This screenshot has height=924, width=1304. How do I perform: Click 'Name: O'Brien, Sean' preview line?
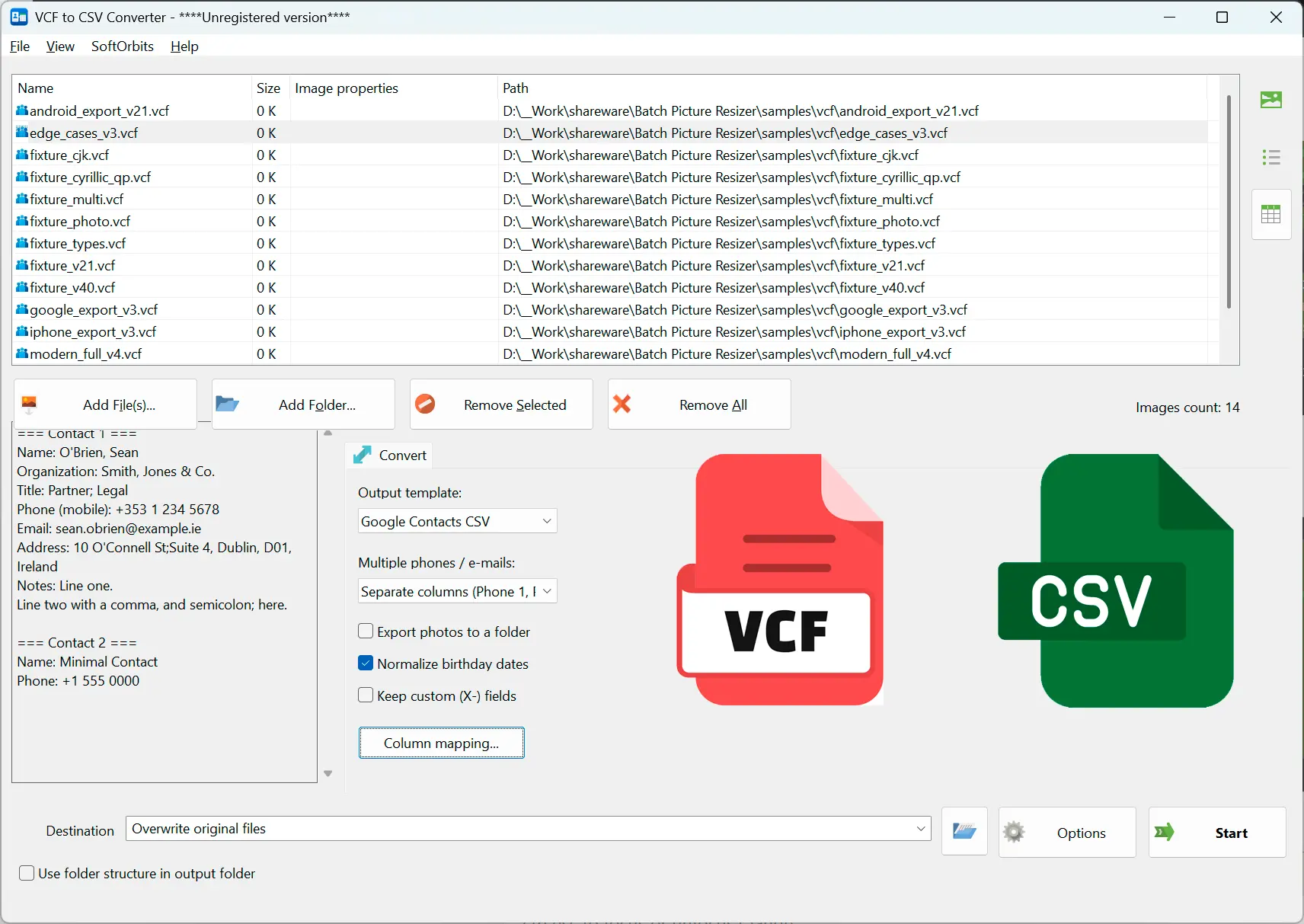pos(78,452)
